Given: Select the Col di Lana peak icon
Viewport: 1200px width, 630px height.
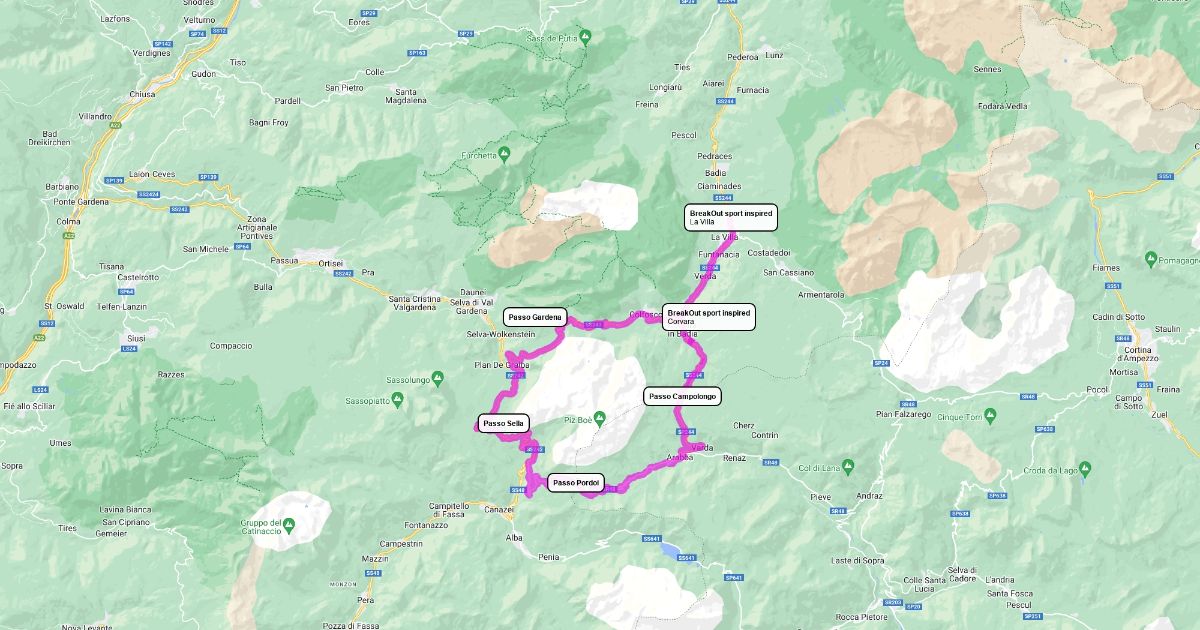Looking at the screenshot, I should click(x=847, y=465).
